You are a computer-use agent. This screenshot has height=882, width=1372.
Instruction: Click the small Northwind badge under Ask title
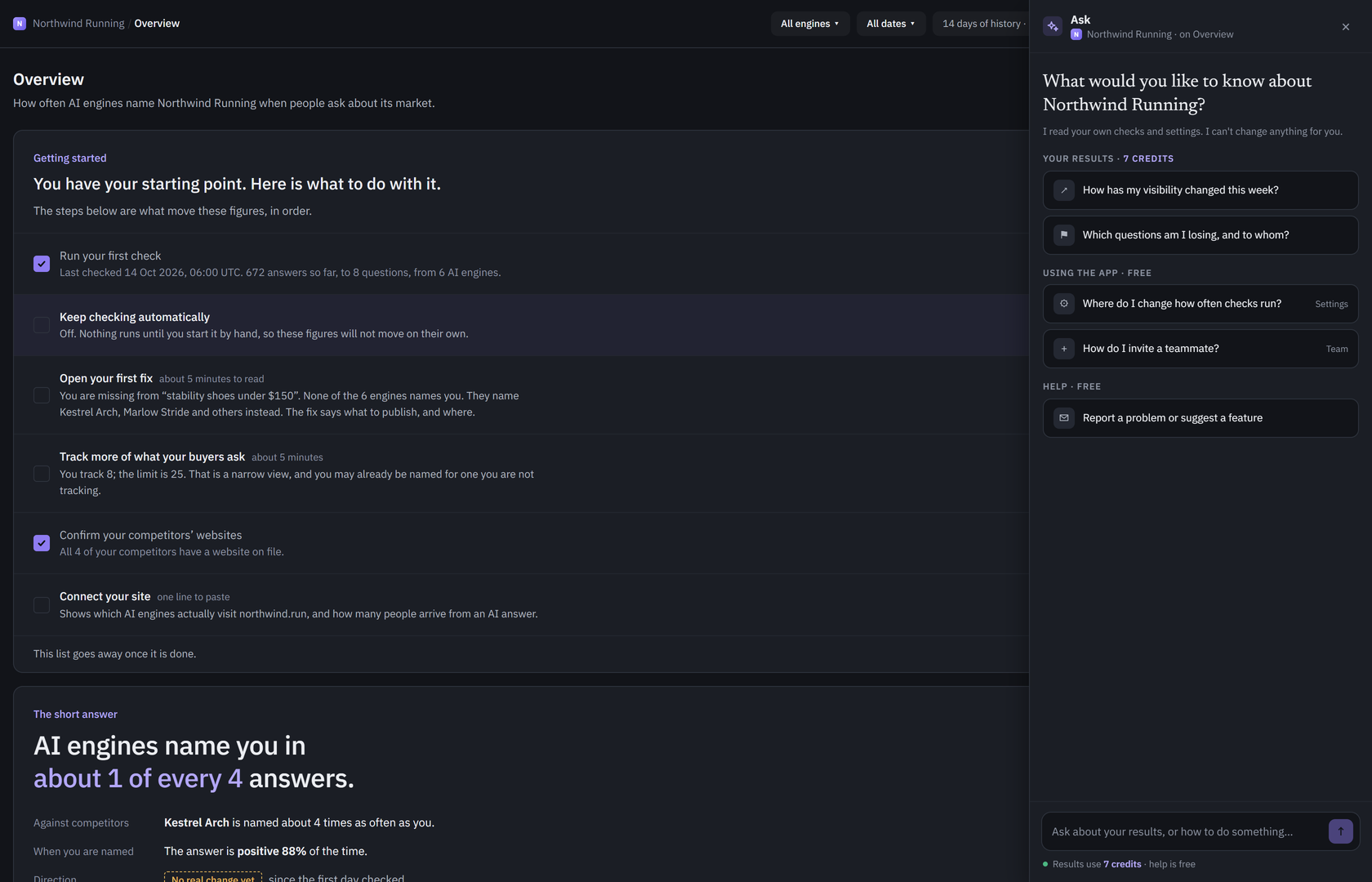pyautogui.click(x=1076, y=34)
